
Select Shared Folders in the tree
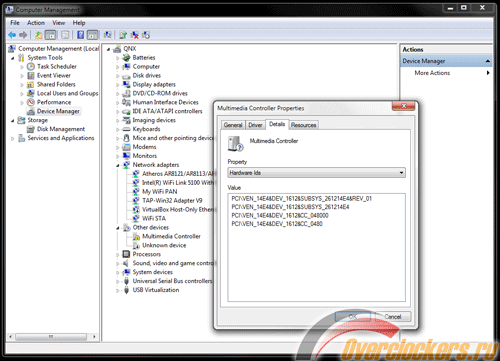pos(56,84)
